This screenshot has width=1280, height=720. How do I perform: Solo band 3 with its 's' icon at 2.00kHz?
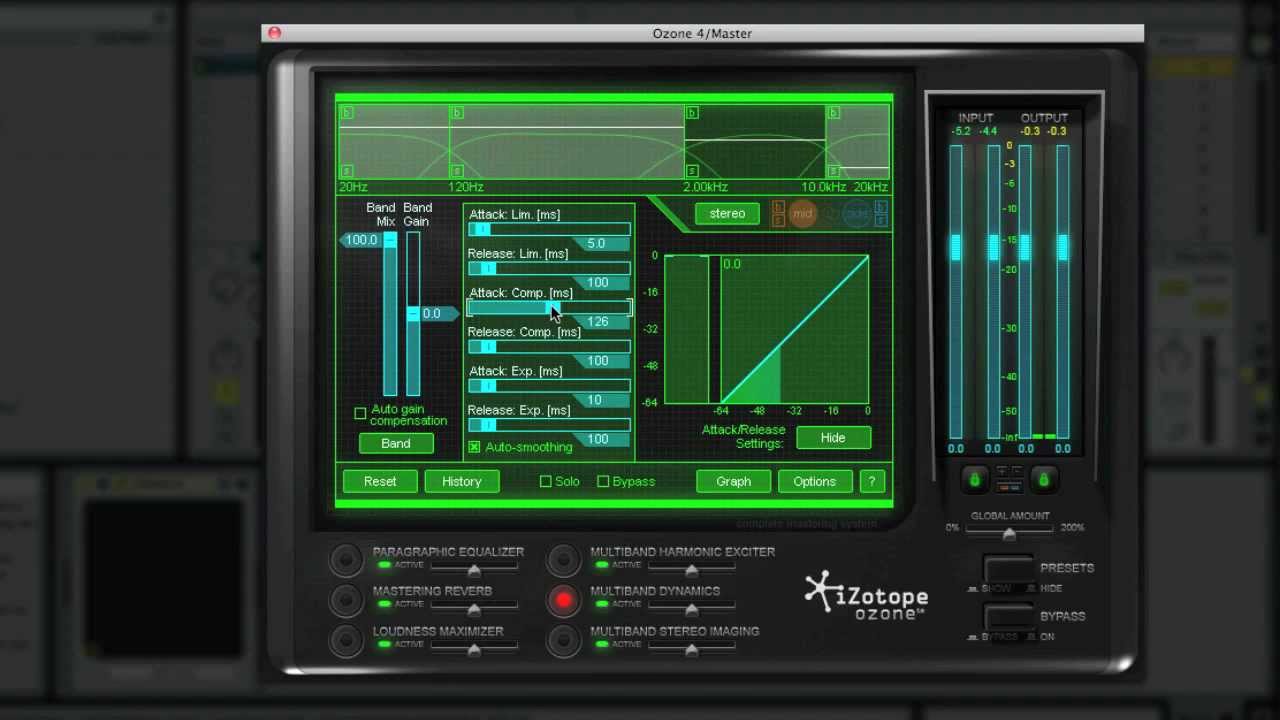[x=692, y=172]
